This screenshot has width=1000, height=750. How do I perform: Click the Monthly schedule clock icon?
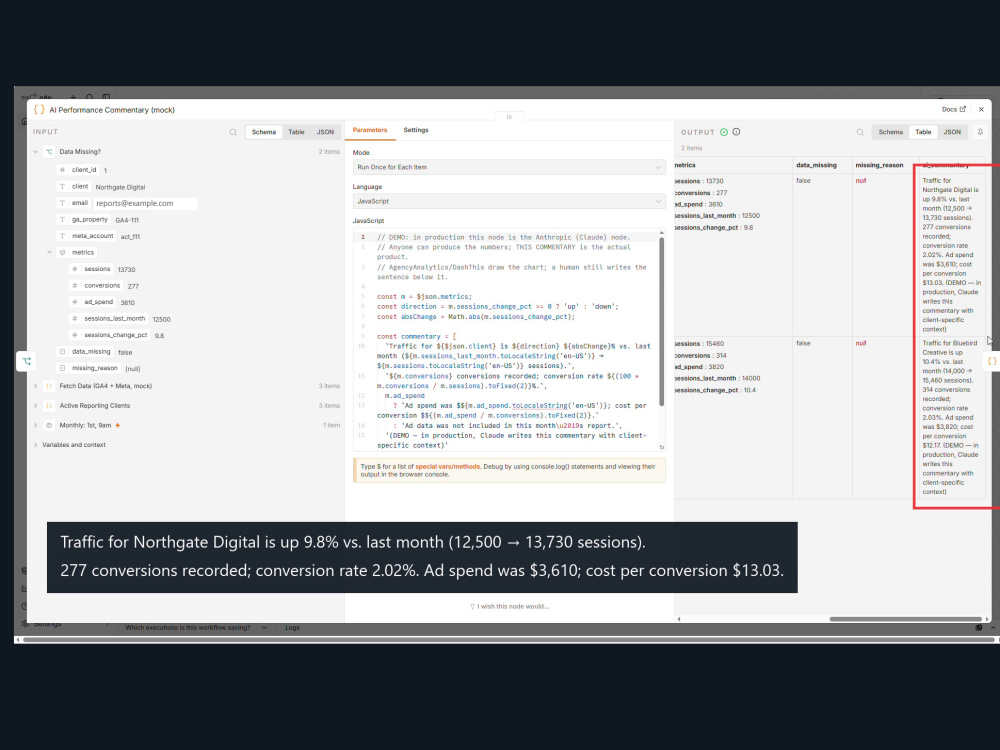pos(49,425)
